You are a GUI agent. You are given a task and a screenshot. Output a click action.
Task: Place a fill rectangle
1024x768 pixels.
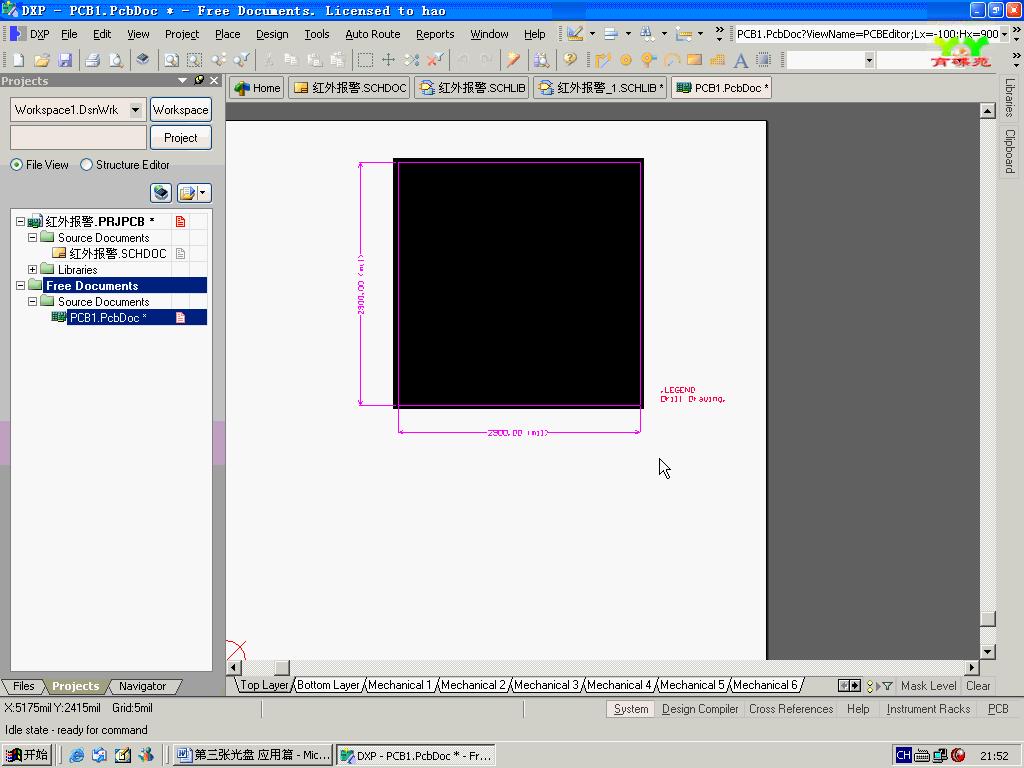tap(694, 60)
